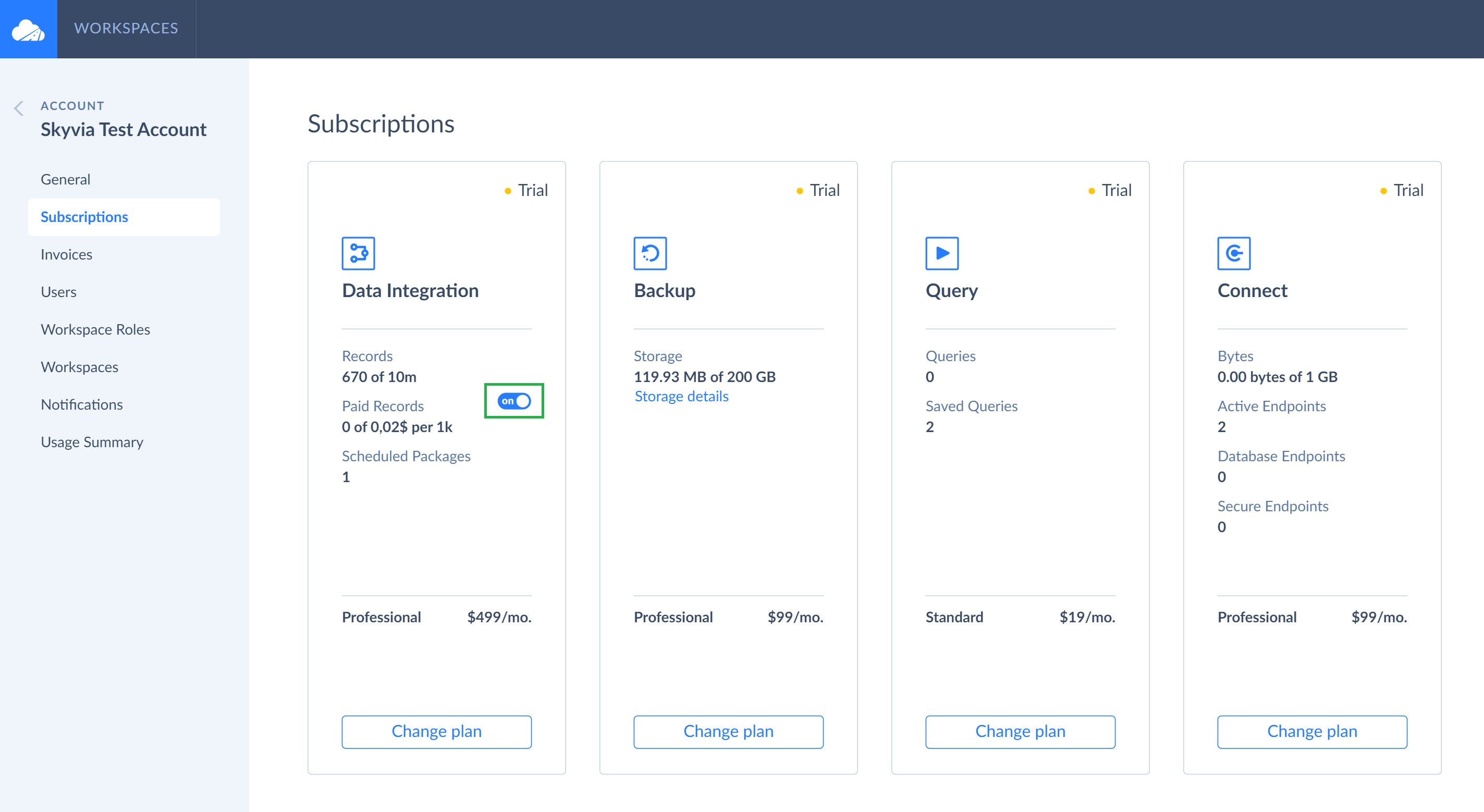Viewport: 1484px width, 812px height.
Task: Click the Query card title
Action: (x=952, y=291)
